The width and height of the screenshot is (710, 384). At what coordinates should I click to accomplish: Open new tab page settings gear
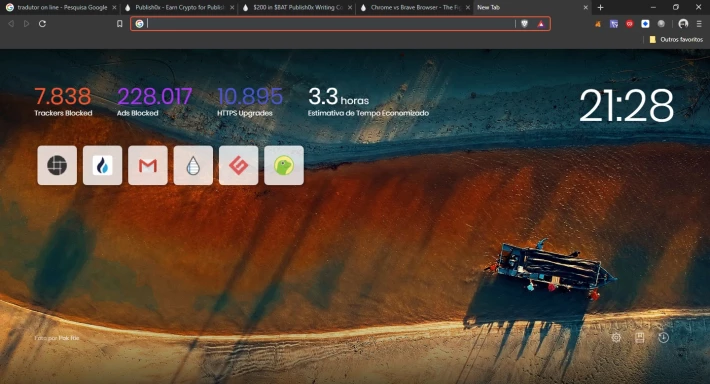[x=616, y=337]
